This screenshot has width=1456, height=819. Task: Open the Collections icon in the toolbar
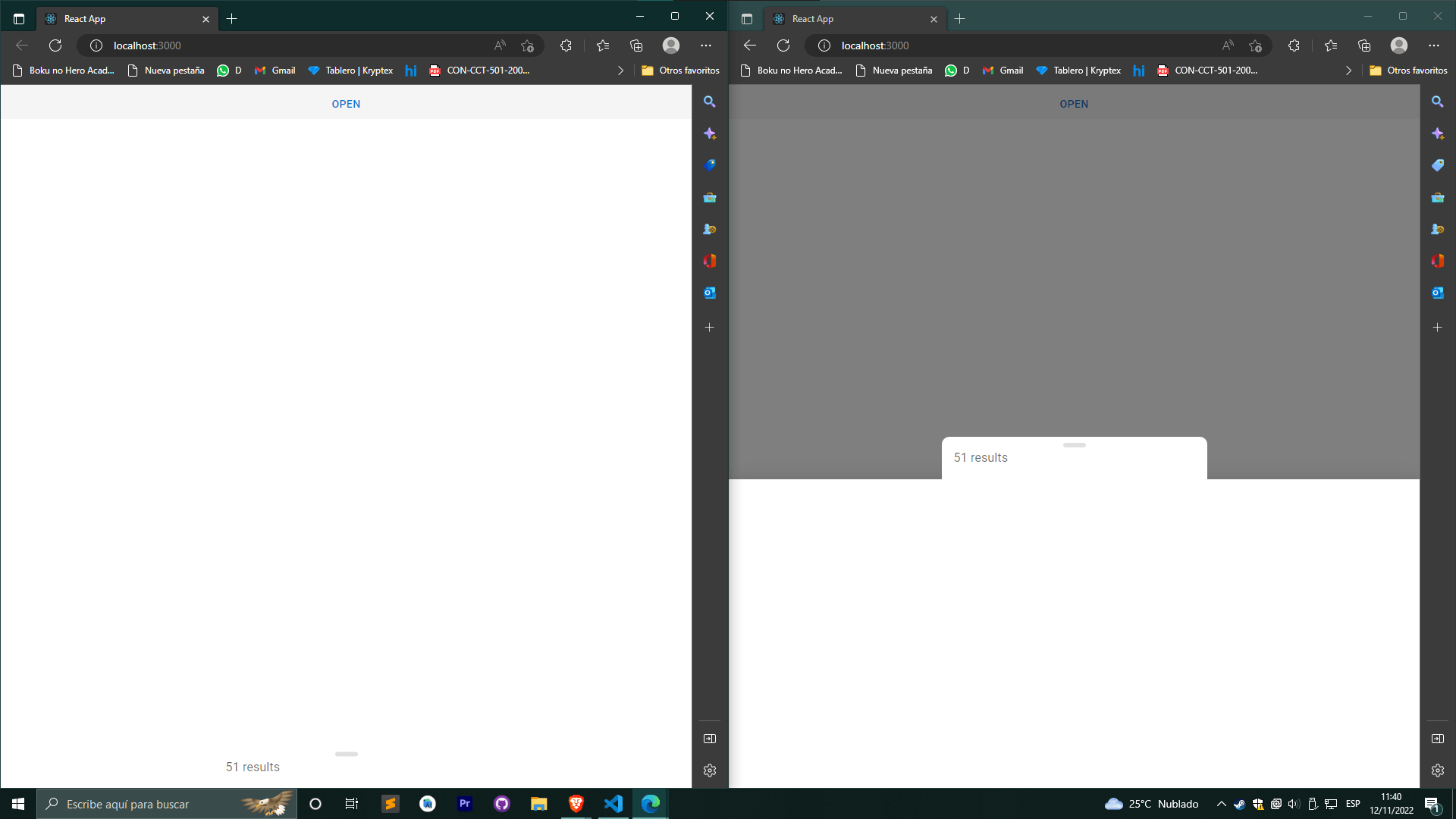[x=636, y=45]
